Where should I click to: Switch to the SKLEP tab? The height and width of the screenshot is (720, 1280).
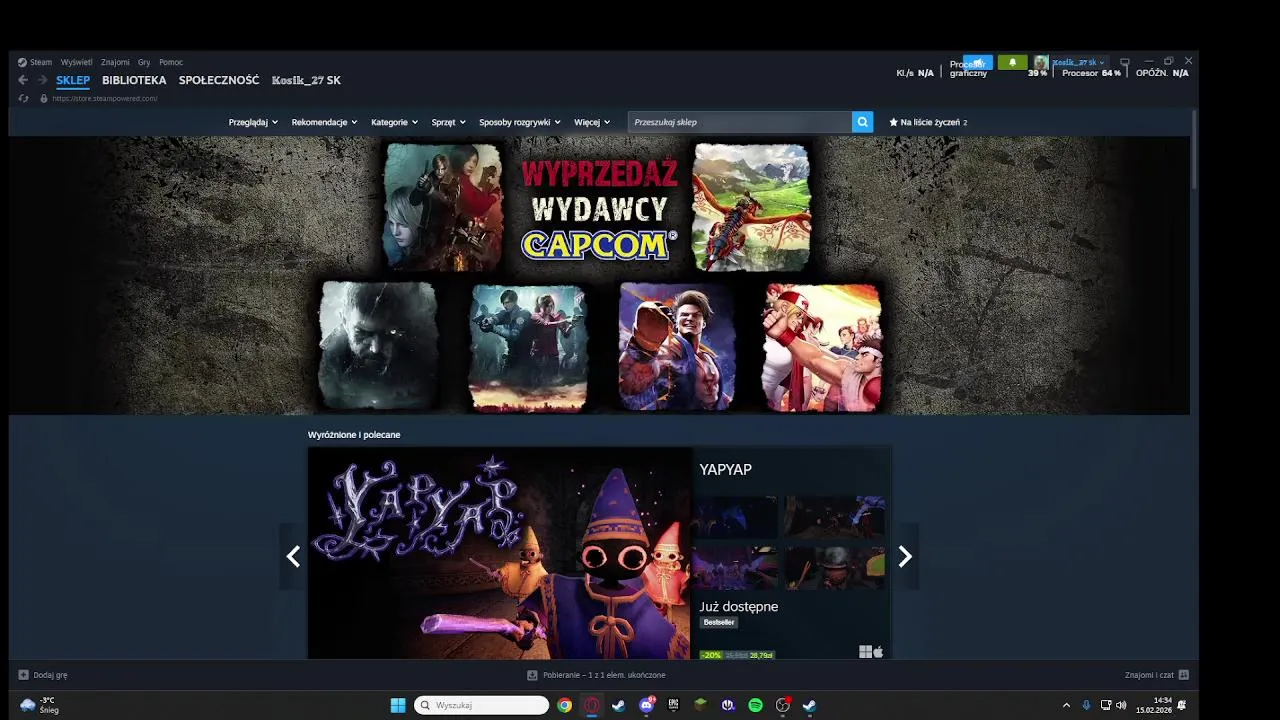pyautogui.click(x=73, y=80)
